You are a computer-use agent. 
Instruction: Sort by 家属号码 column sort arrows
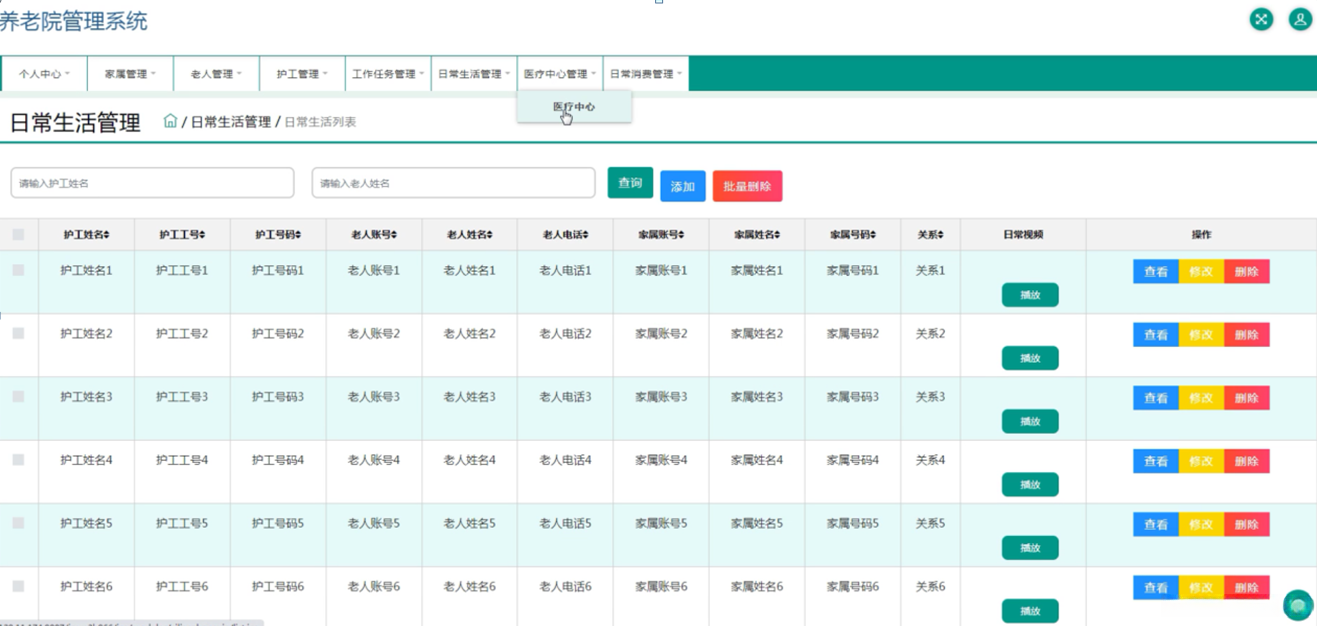(874, 235)
